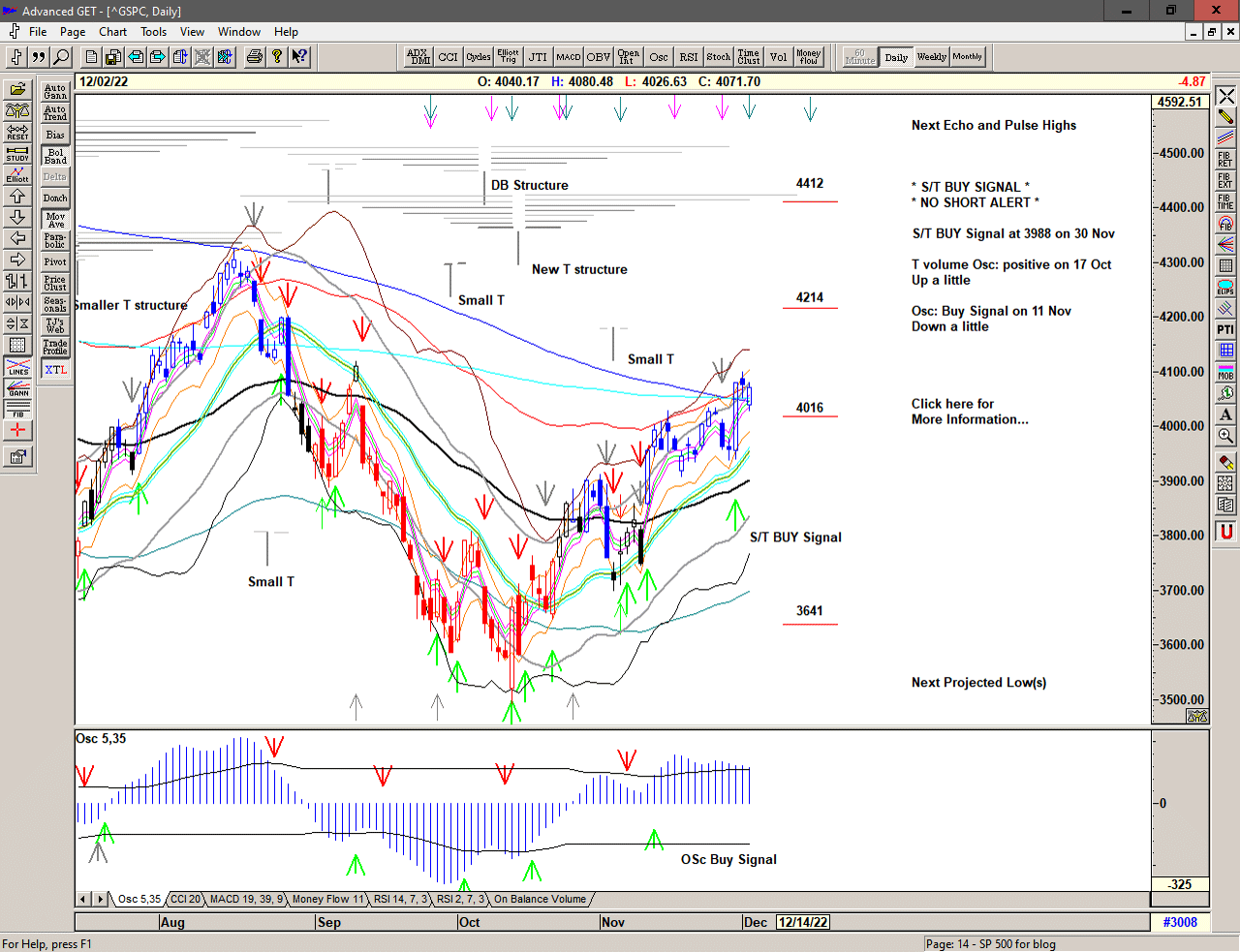1240x952 pixels.
Task: Click the Gann lines tool icon
Action: [x=17, y=388]
